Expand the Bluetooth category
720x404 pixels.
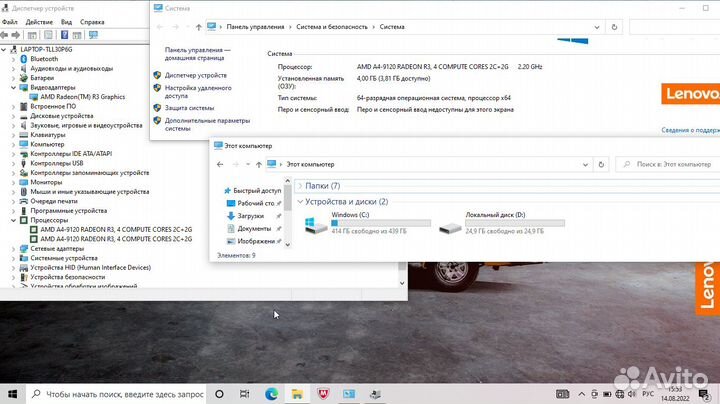pyautogui.click(x=13, y=59)
